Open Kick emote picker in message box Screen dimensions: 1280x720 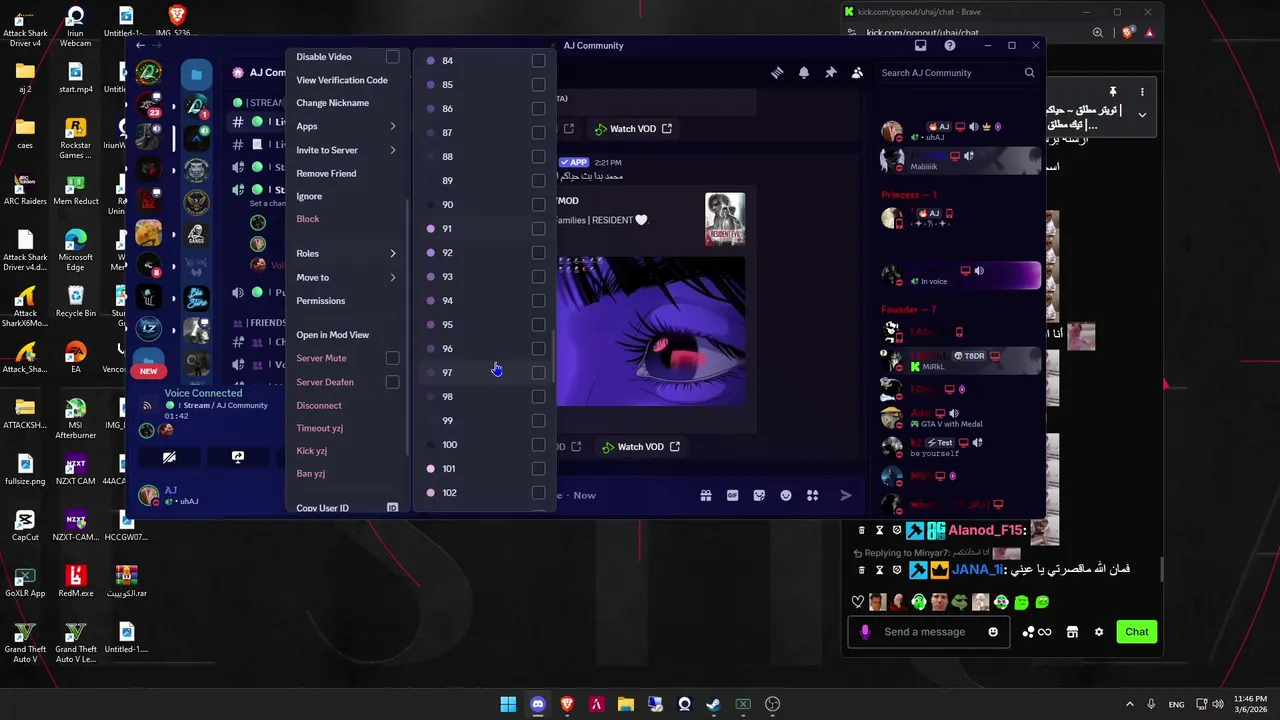[x=993, y=632]
